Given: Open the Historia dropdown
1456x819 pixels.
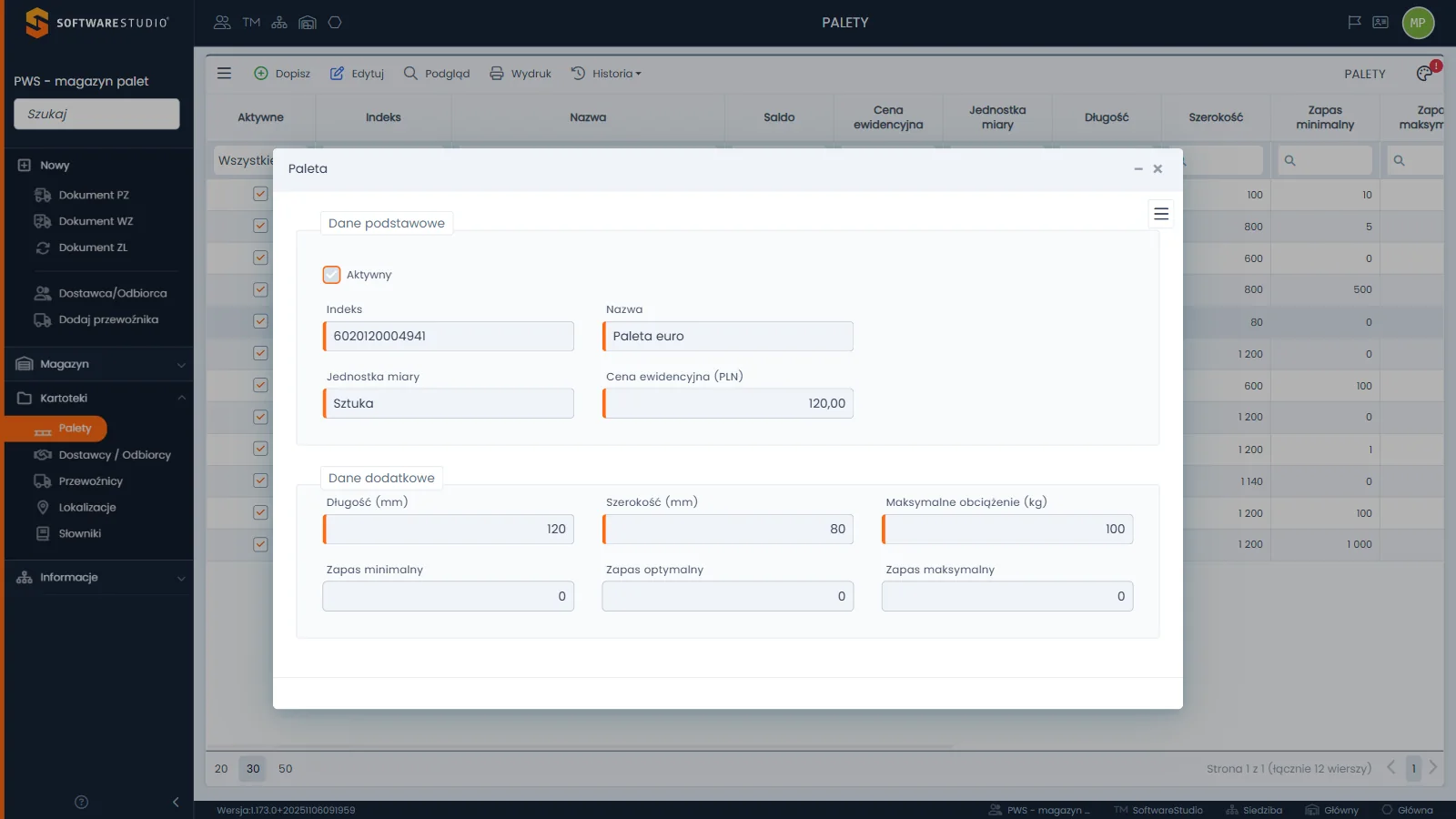Looking at the screenshot, I should point(606,74).
